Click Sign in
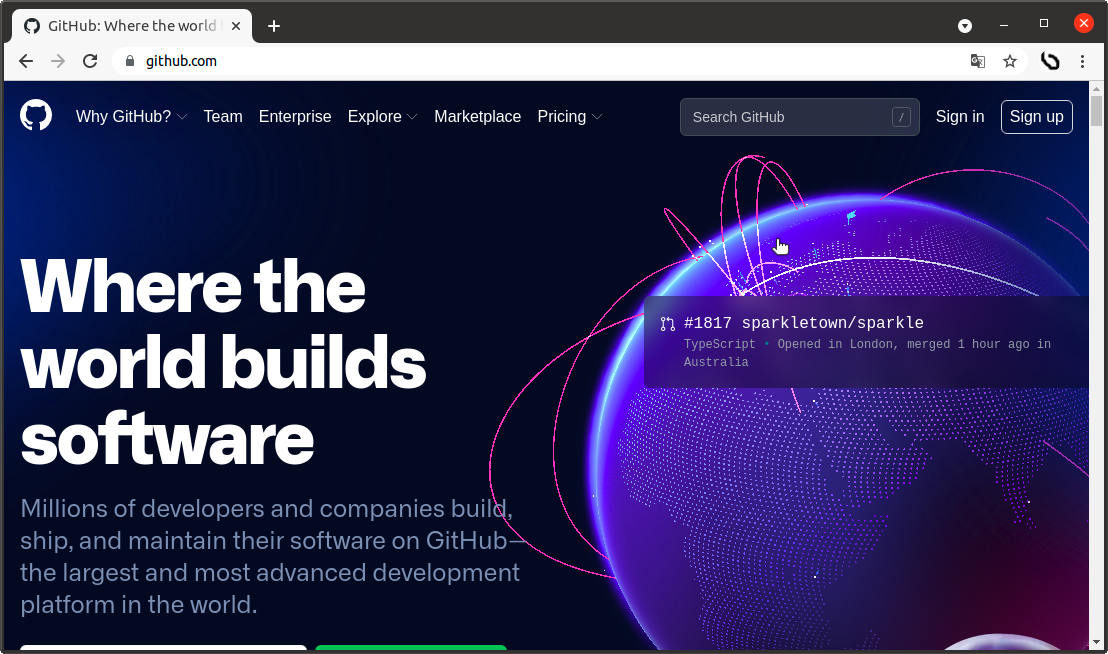Viewport: 1108px width, 654px height. point(960,117)
